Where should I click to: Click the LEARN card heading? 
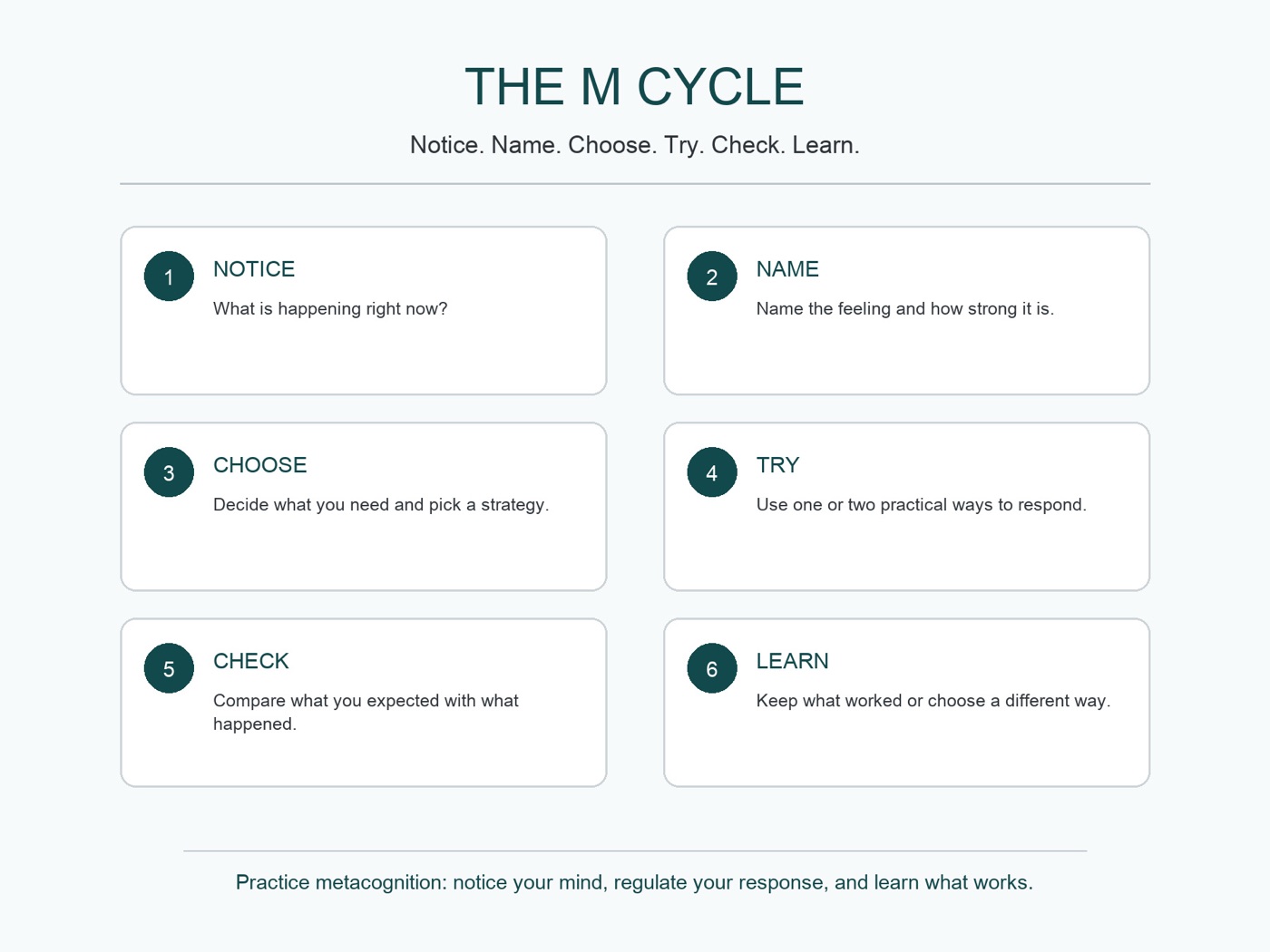(x=793, y=661)
